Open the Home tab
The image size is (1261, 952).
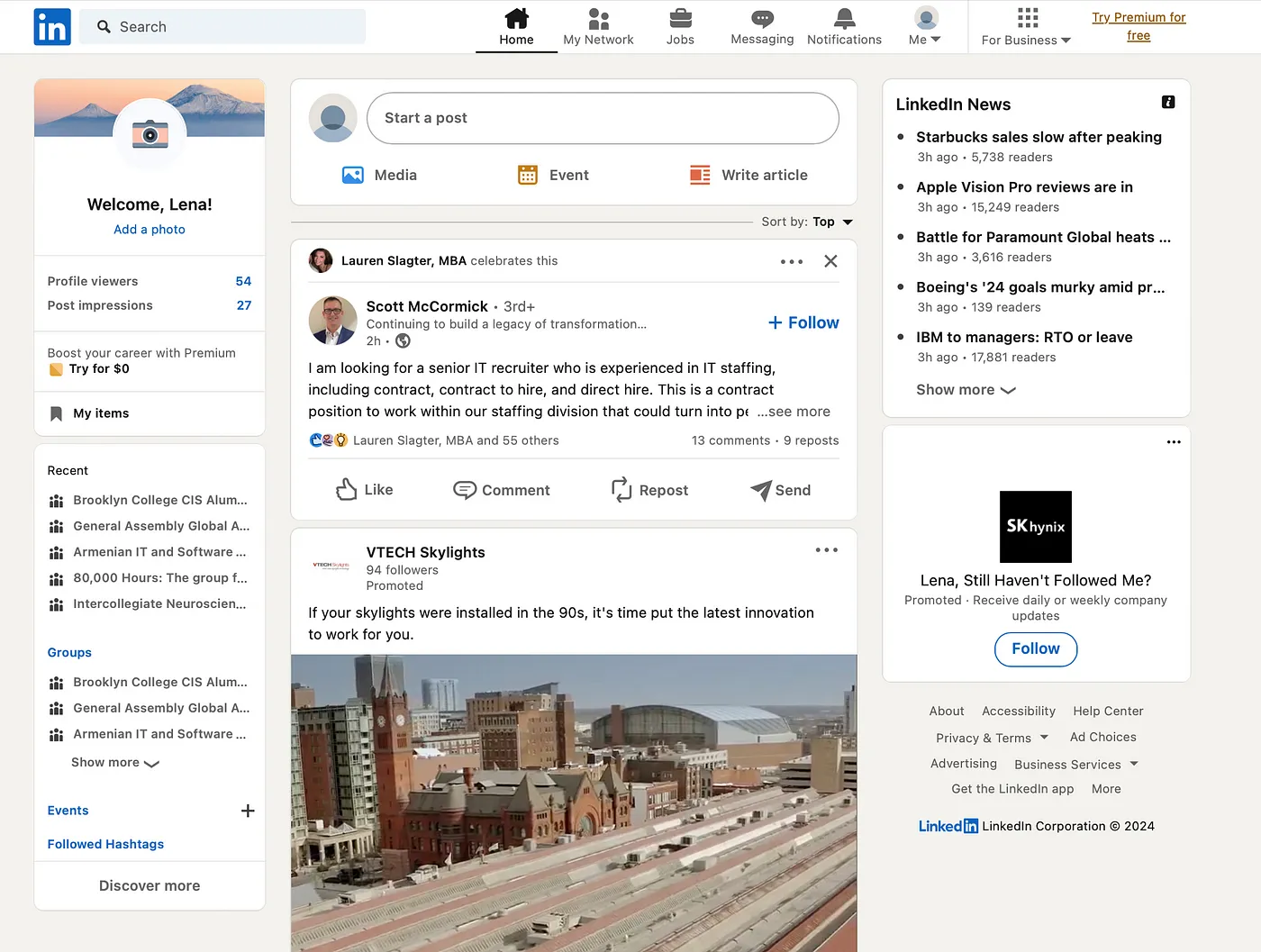point(516,27)
